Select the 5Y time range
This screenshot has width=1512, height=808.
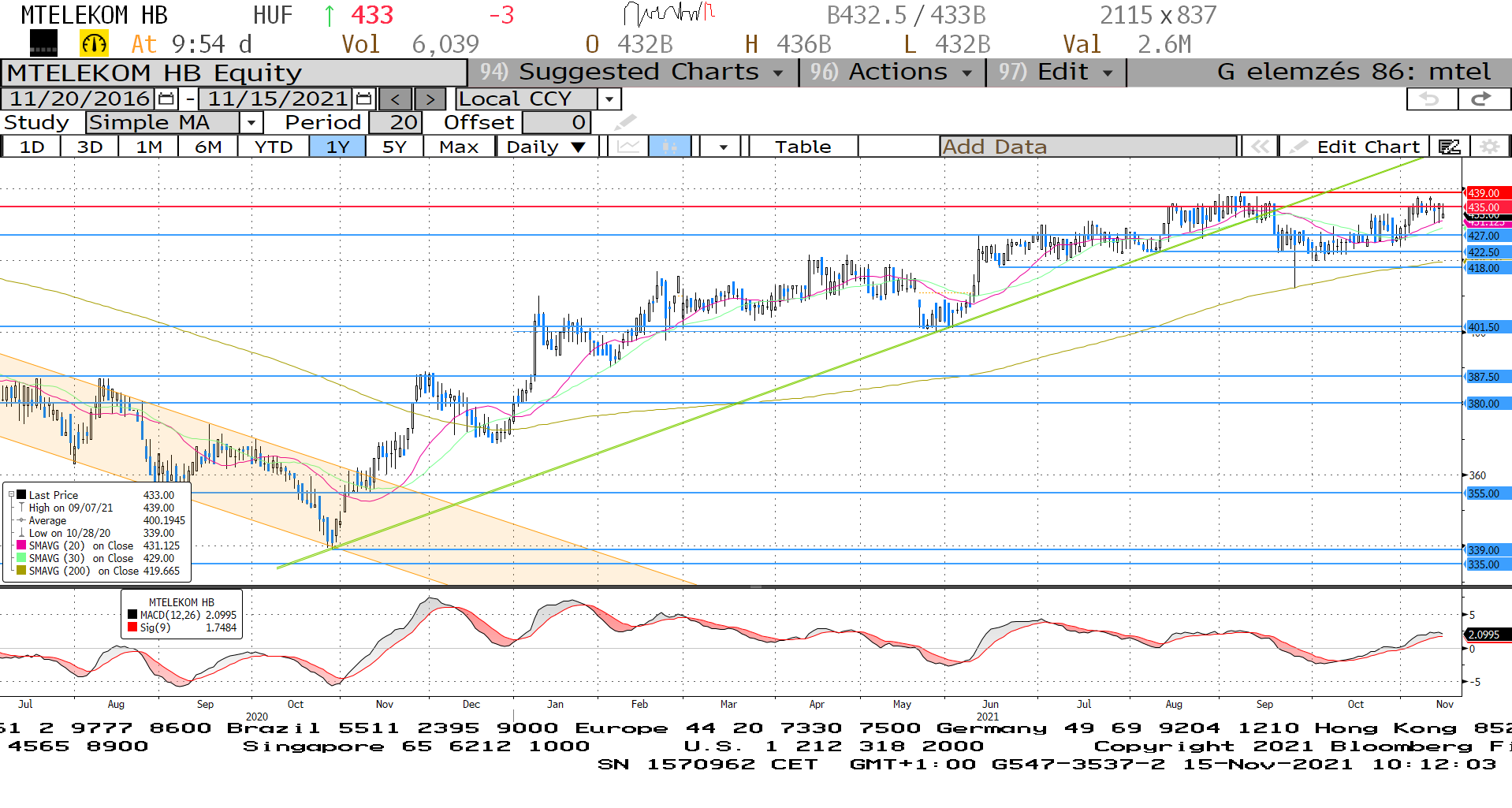[394, 147]
